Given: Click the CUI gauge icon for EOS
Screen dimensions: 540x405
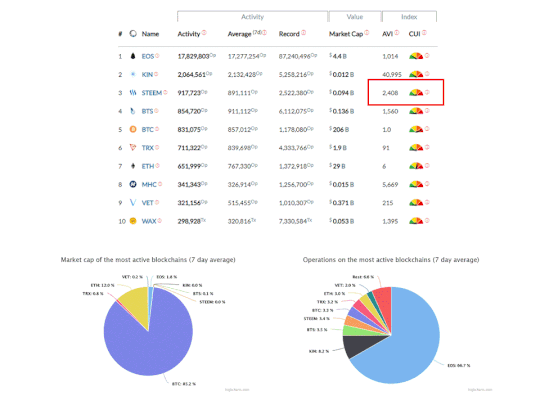Looking at the screenshot, I should click(x=416, y=56).
